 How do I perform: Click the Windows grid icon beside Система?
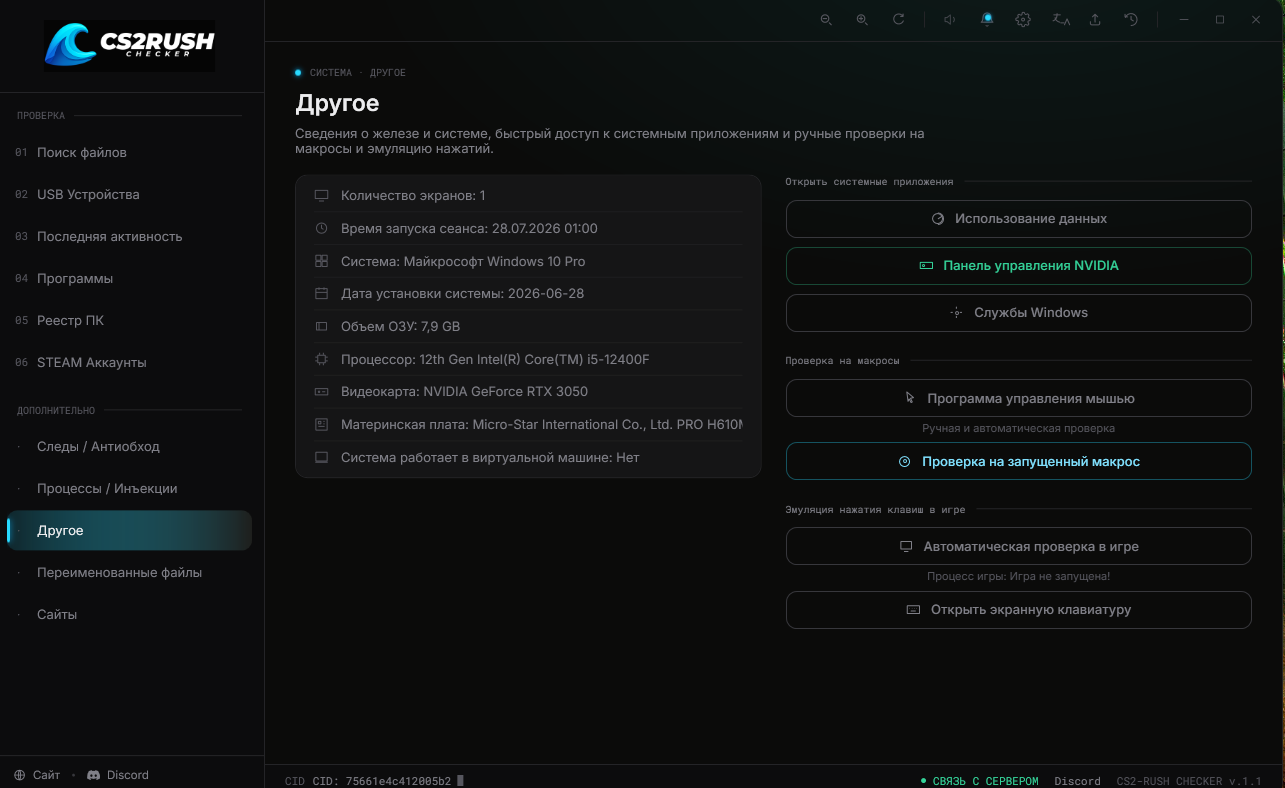(321, 261)
